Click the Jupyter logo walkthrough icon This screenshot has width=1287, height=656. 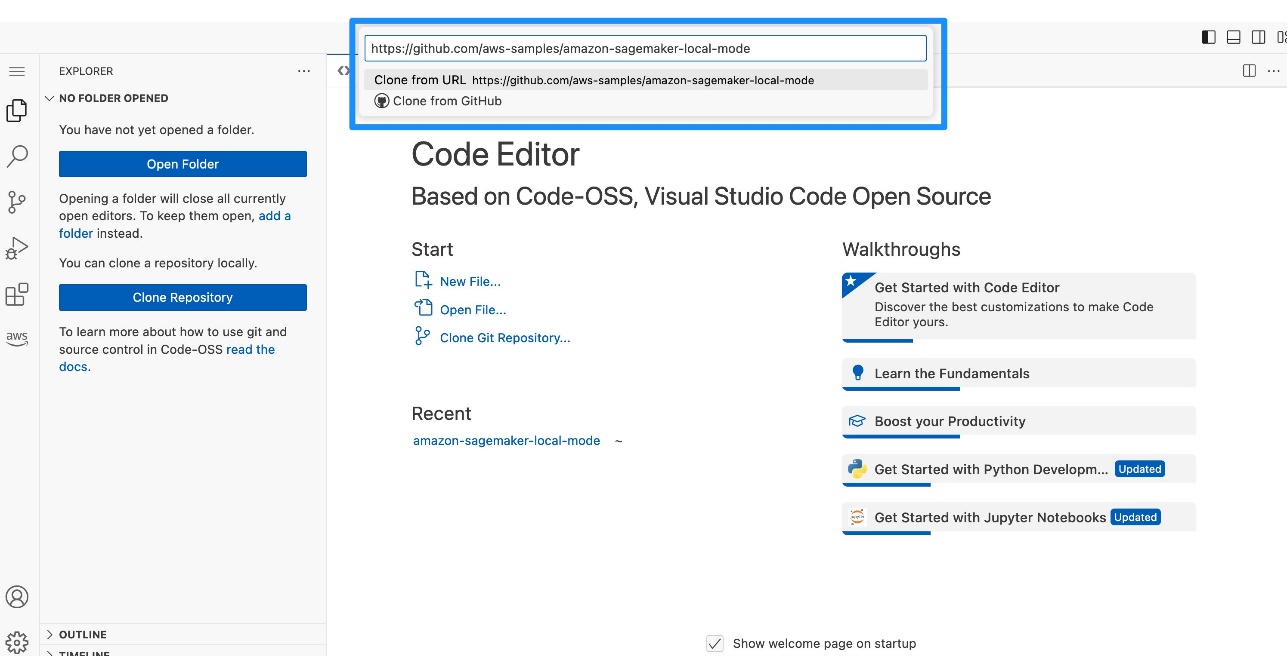pos(857,517)
